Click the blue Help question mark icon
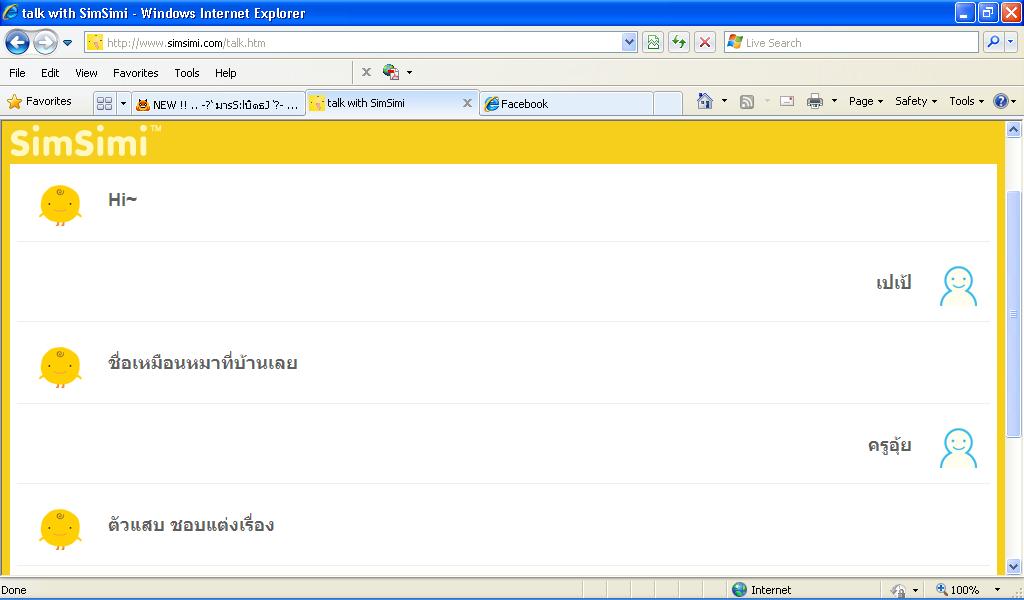1024x600 pixels. point(1000,101)
